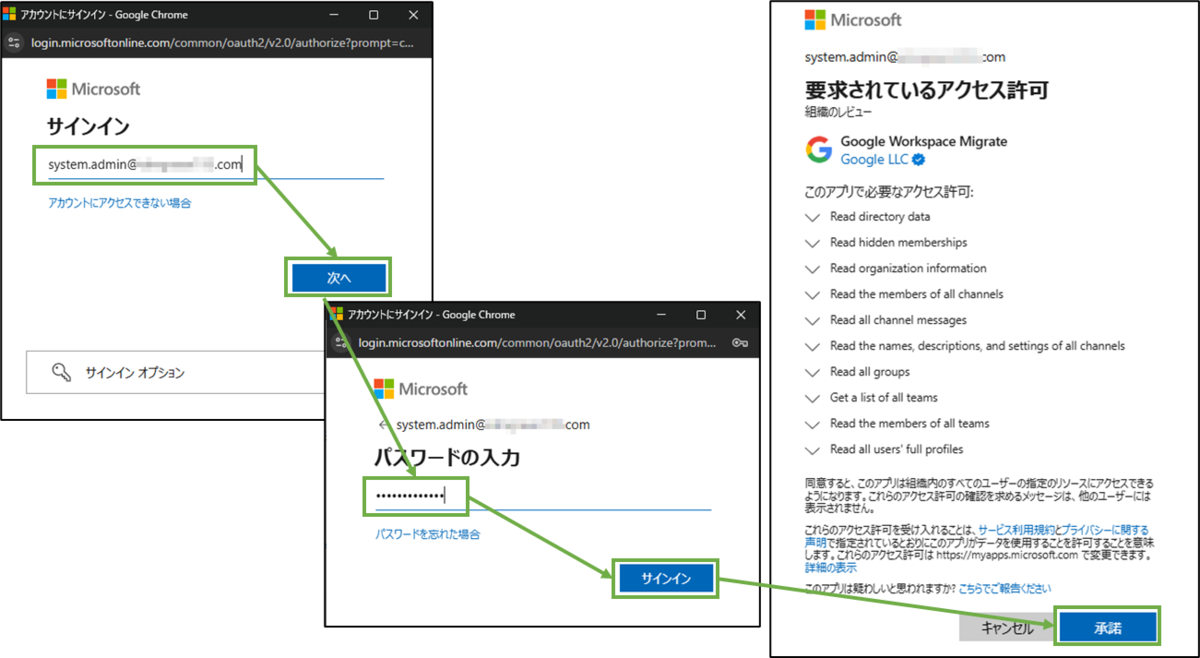Open パスワードを忘れた場合 link

point(427,534)
